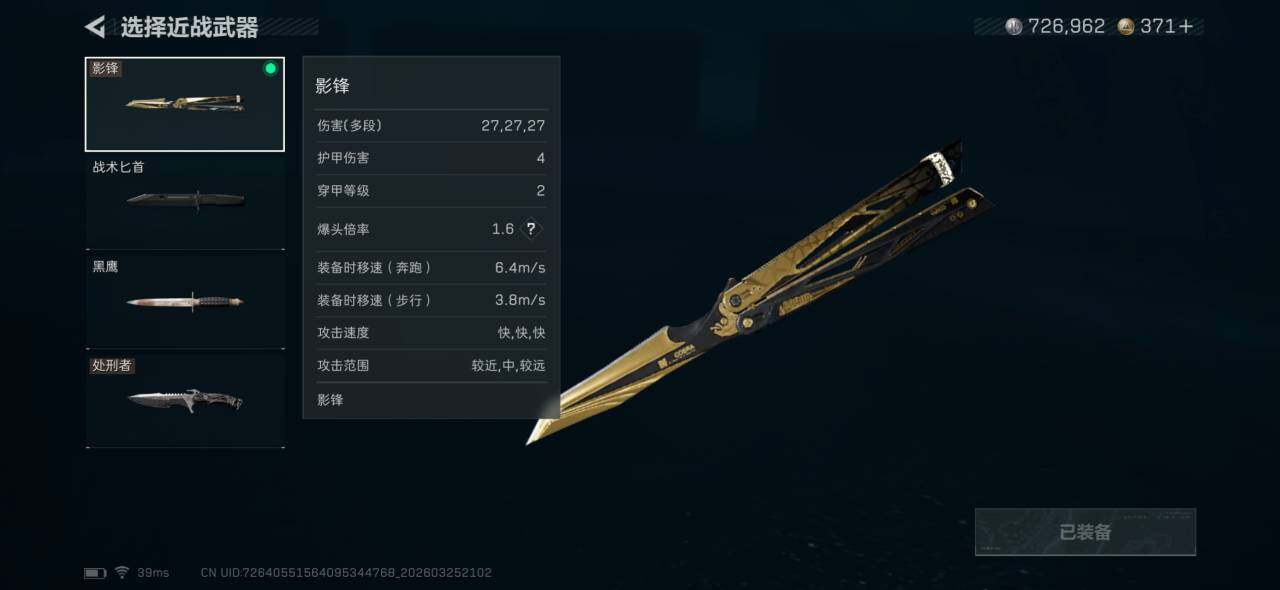
Task: Click the 已装备 equipped button
Action: click(1085, 532)
